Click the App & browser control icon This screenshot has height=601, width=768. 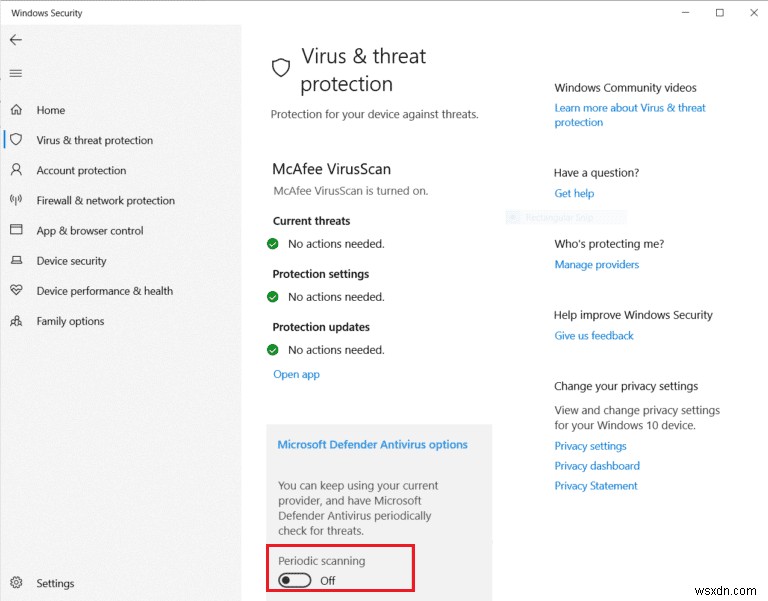tap(16, 230)
